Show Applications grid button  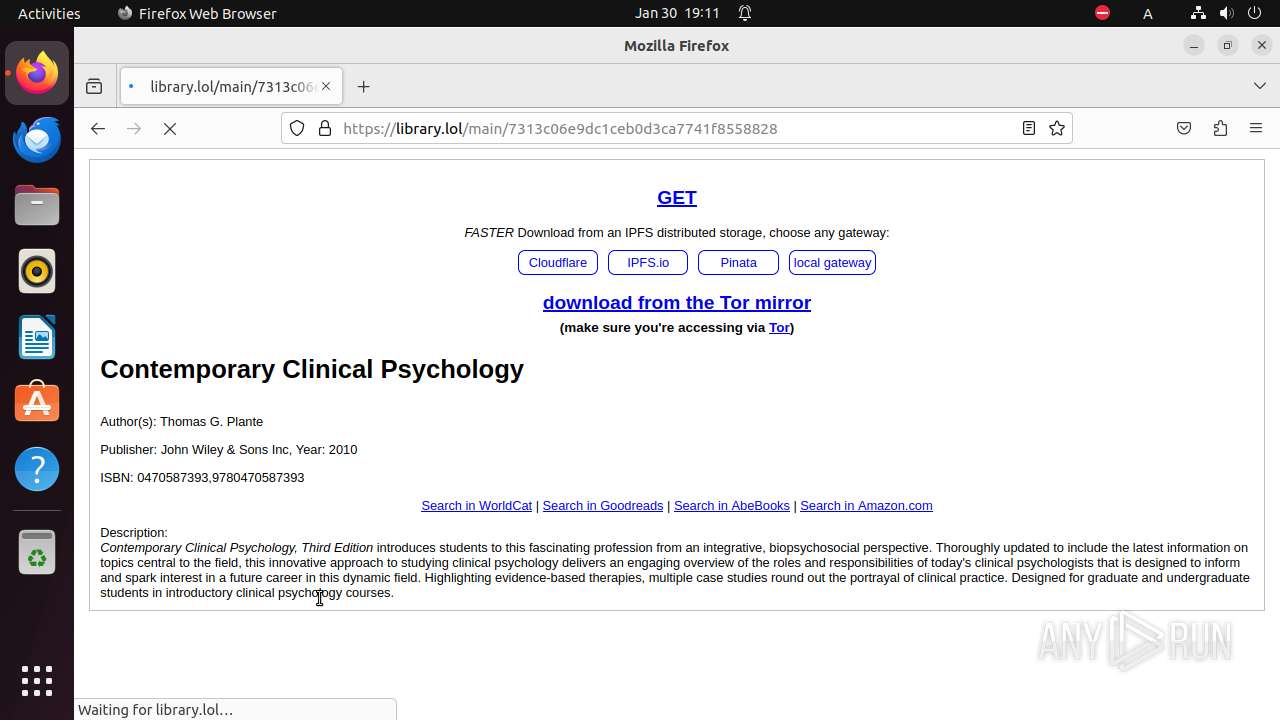[x=37, y=681]
